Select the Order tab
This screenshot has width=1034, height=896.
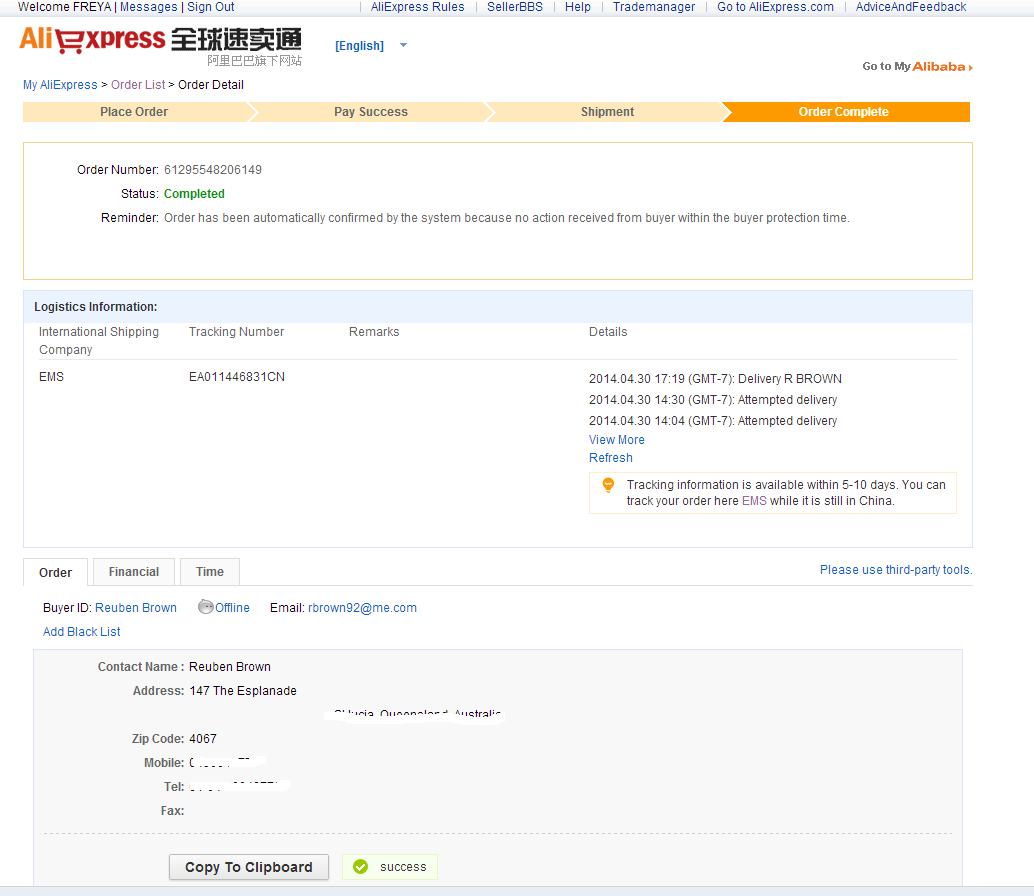(x=55, y=572)
